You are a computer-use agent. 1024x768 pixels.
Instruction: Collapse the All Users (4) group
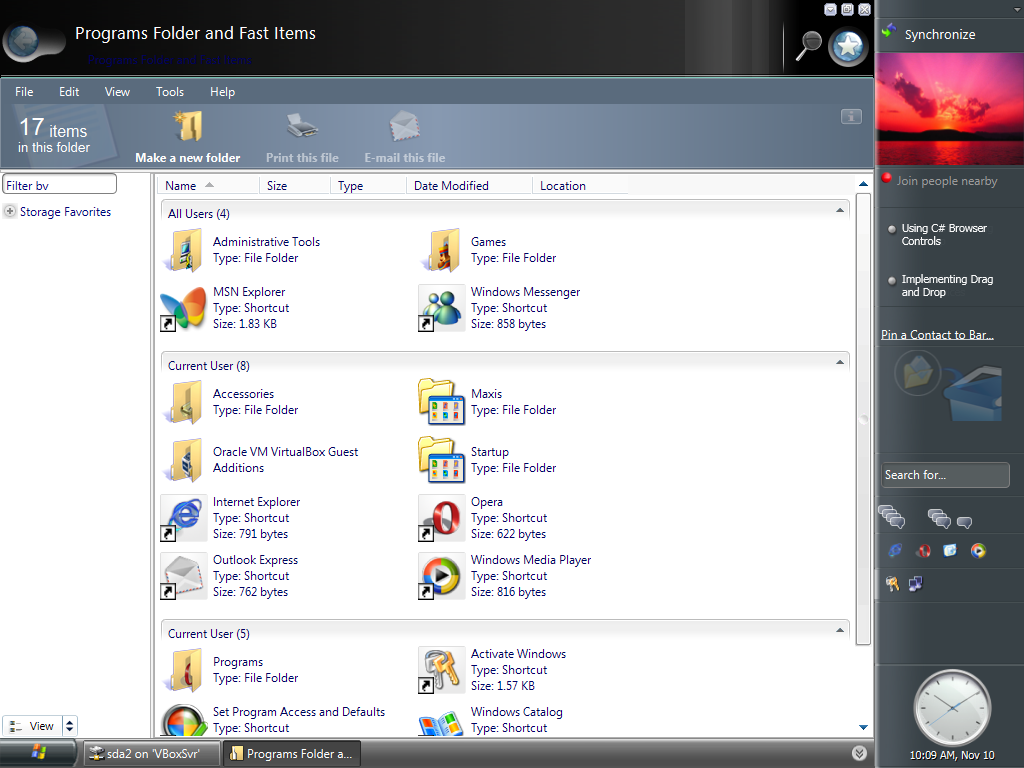[x=840, y=211]
